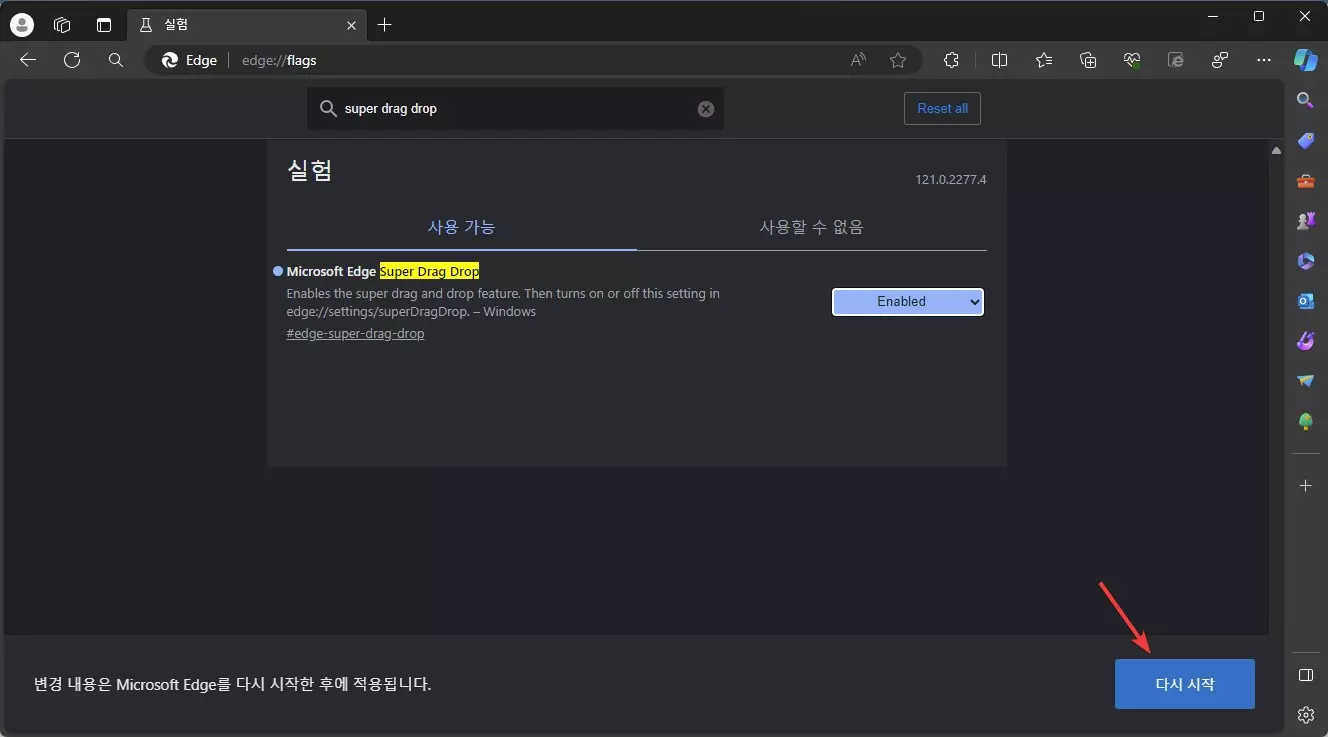The height and width of the screenshot is (737, 1328).
Task: Click the Microsoft Edge Super Drag Drop title
Action: click(383, 271)
